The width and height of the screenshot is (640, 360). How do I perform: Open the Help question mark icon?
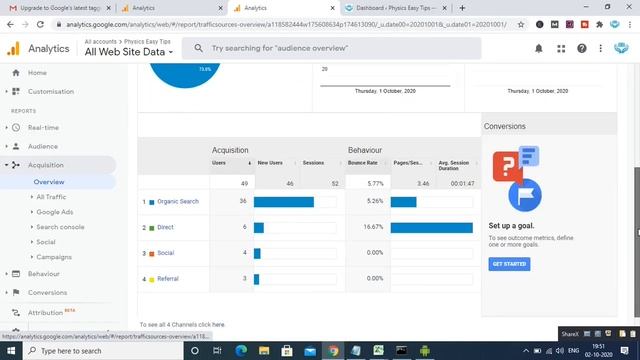click(x=582, y=49)
